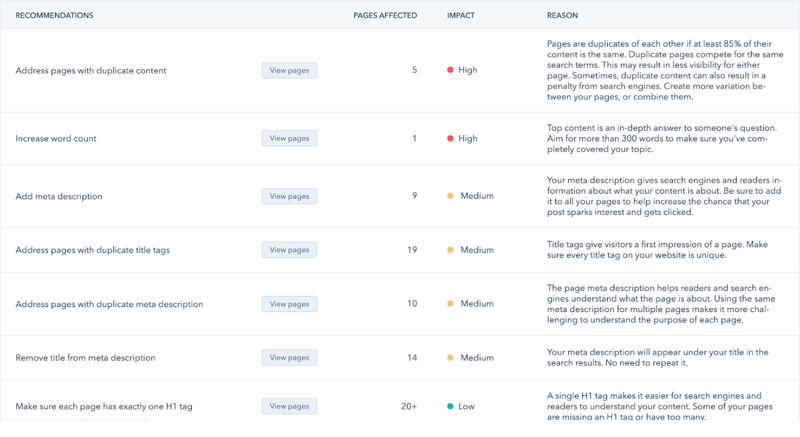This screenshot has height=437, width=800.
Task: Click the orange Medium dot for duplicate meta description
Action: point(450,303)
